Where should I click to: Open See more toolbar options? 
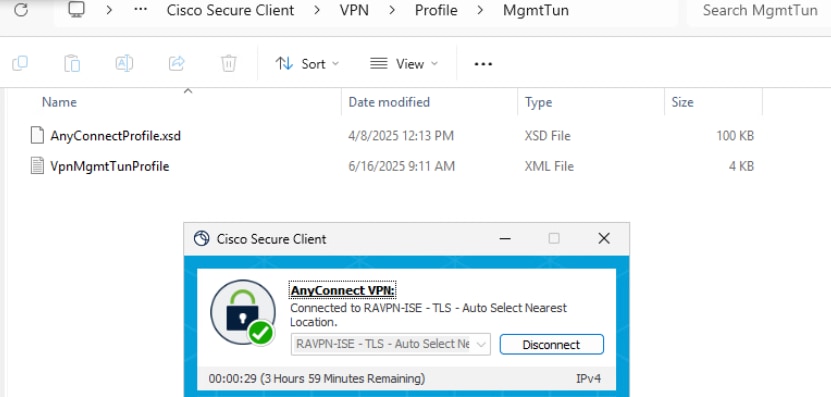483,64
